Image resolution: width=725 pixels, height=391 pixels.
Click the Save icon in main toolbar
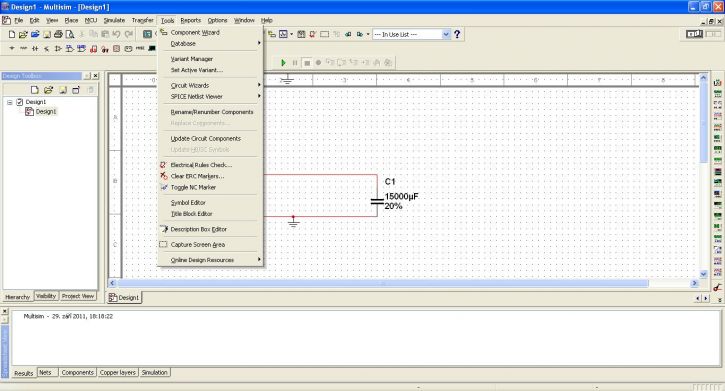point(47,34)
